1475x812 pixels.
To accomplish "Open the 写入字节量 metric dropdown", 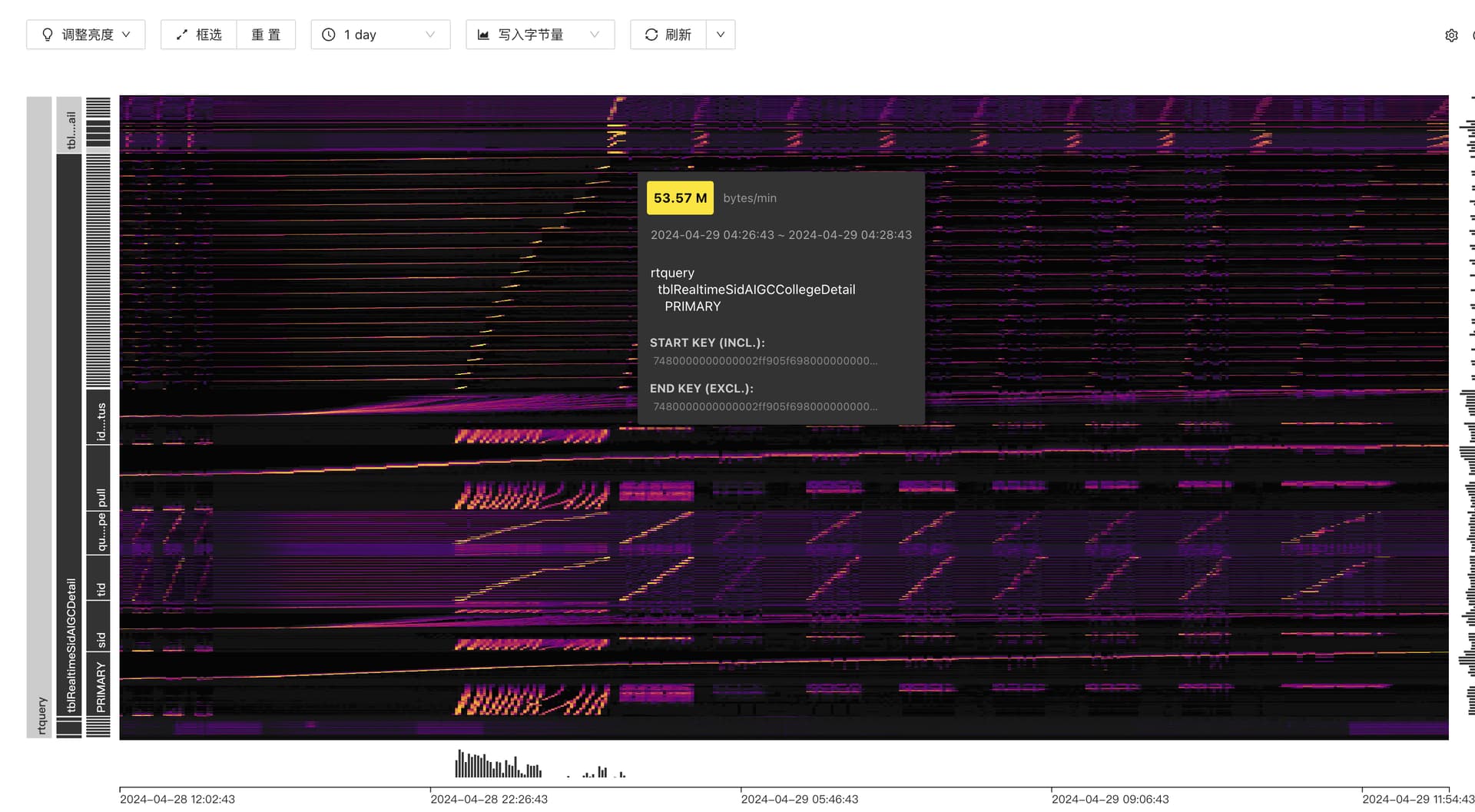I will coord(540,35).
